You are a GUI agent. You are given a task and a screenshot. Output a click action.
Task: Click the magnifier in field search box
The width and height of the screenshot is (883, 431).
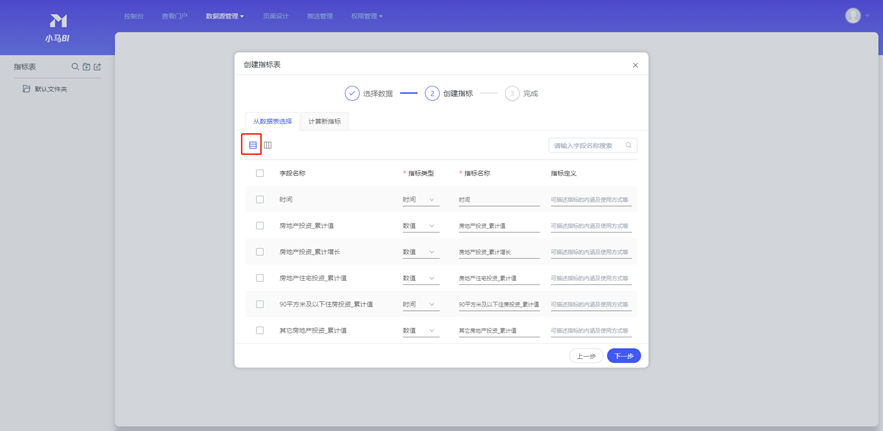[x=628, y=146]
